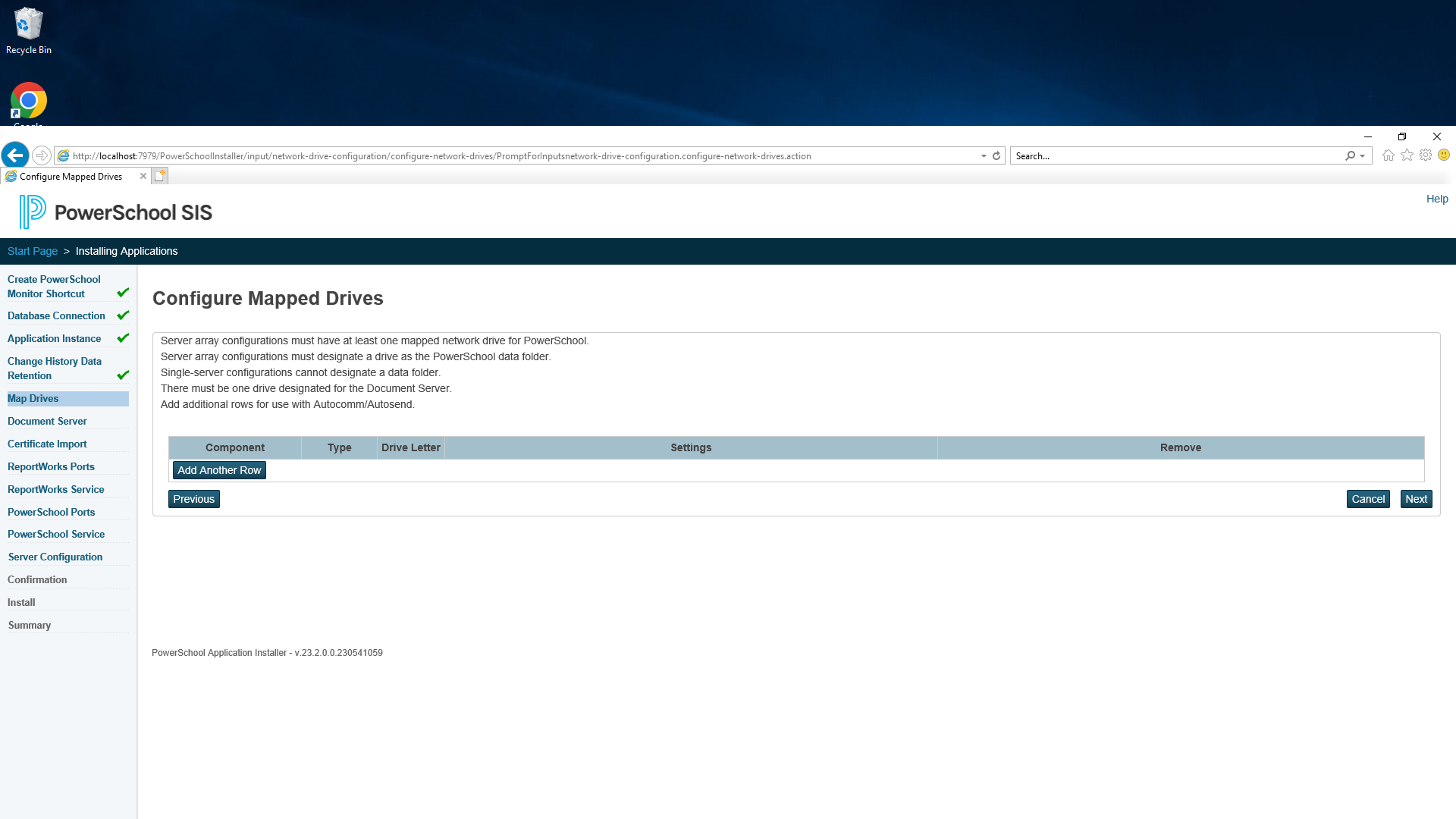Click green checkmark beside Database Connection
Screen dimensions: 1456x819
pos(123,315)
